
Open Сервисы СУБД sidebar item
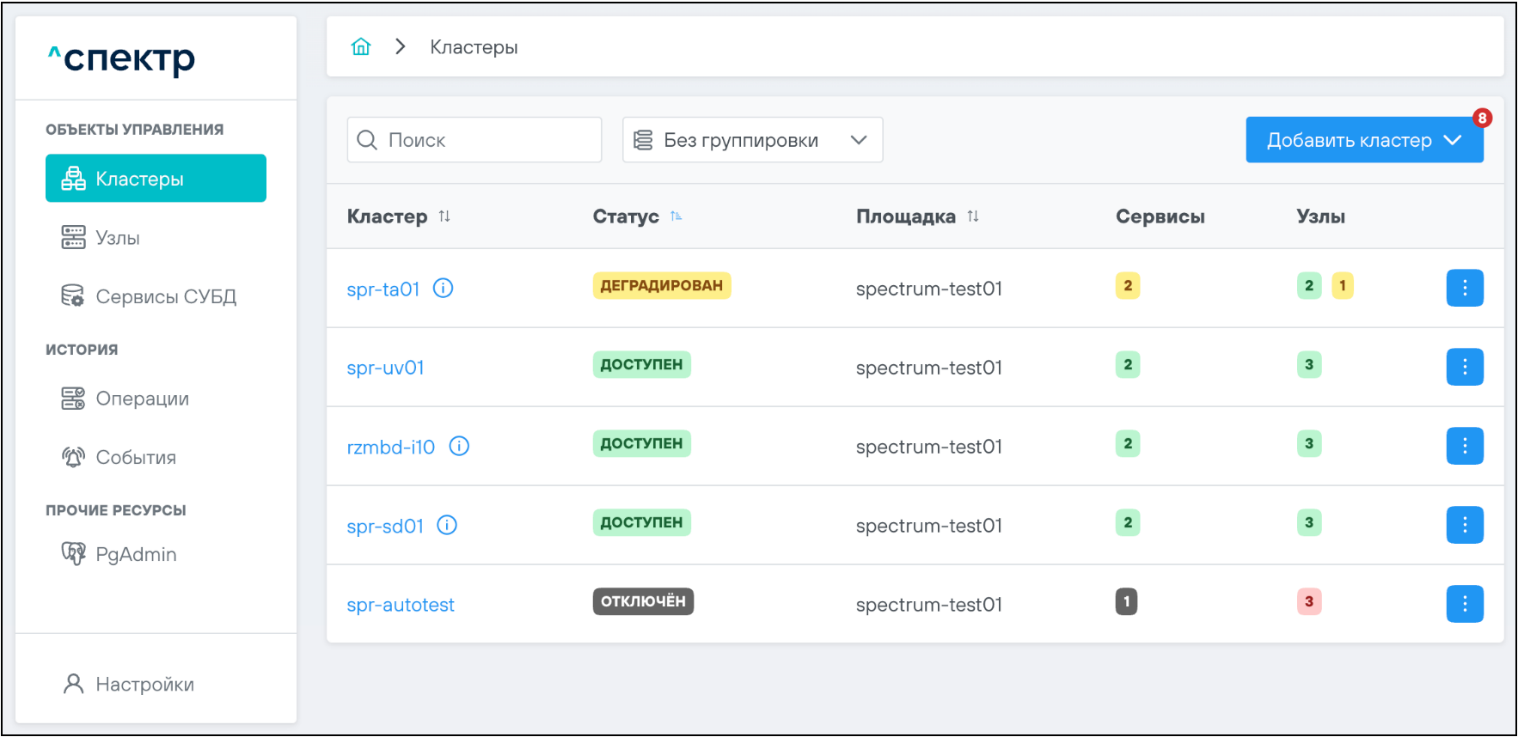coord(165,297)
